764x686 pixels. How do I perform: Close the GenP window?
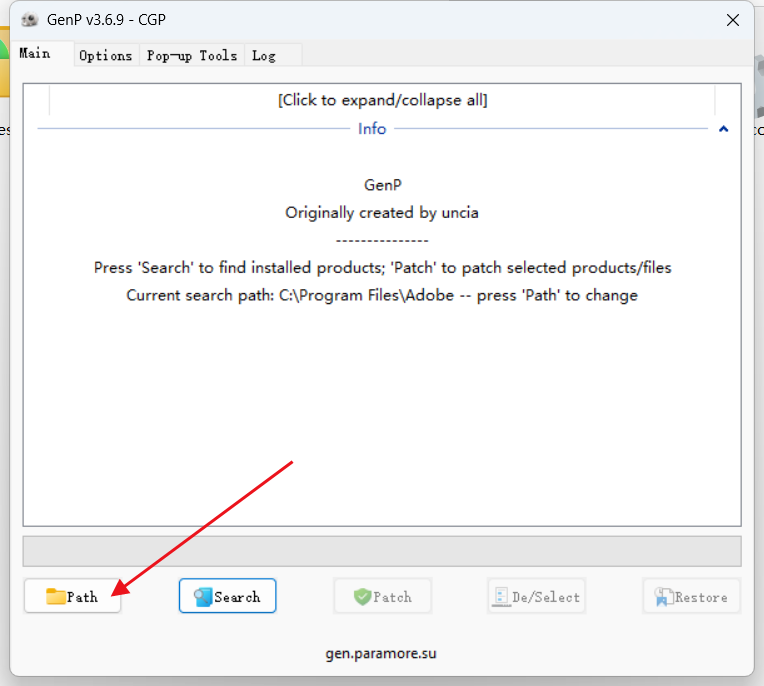733,20
